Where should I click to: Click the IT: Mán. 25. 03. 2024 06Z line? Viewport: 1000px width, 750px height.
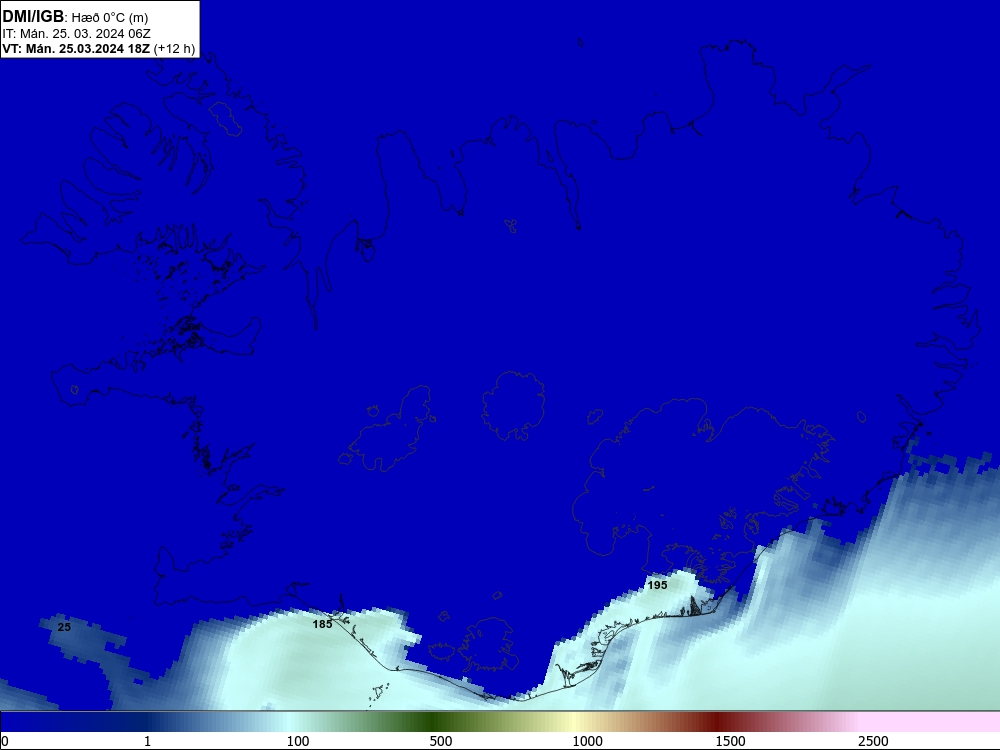[x=77, y=34]
